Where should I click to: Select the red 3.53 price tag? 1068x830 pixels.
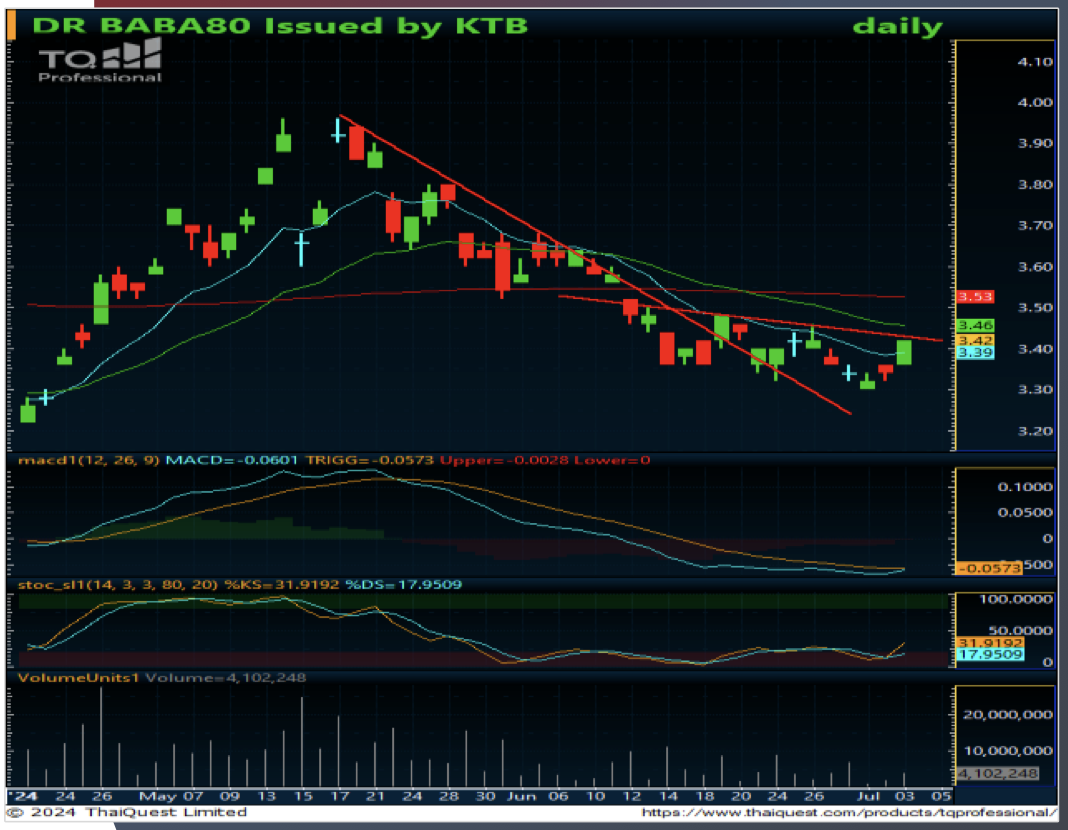tap(975, 297)
